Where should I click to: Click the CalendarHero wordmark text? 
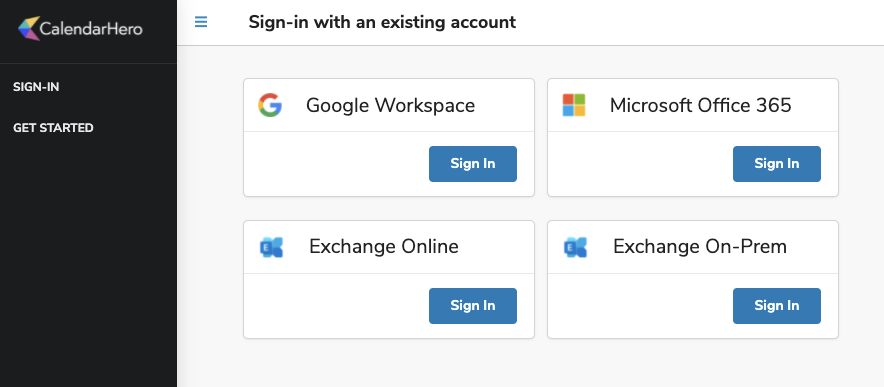click(x=91, y=29)
